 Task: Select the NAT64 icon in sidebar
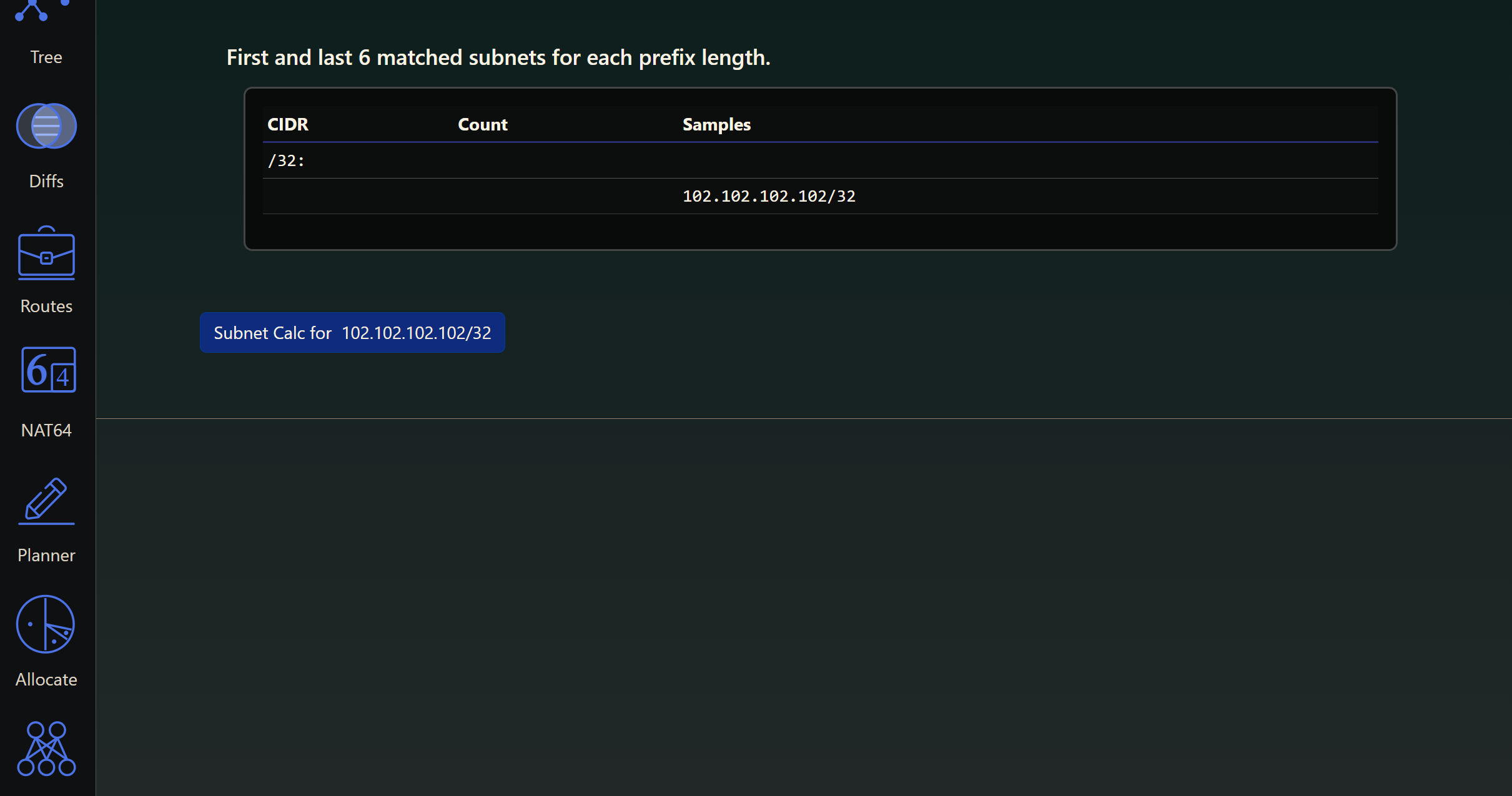tap(48, 370)
